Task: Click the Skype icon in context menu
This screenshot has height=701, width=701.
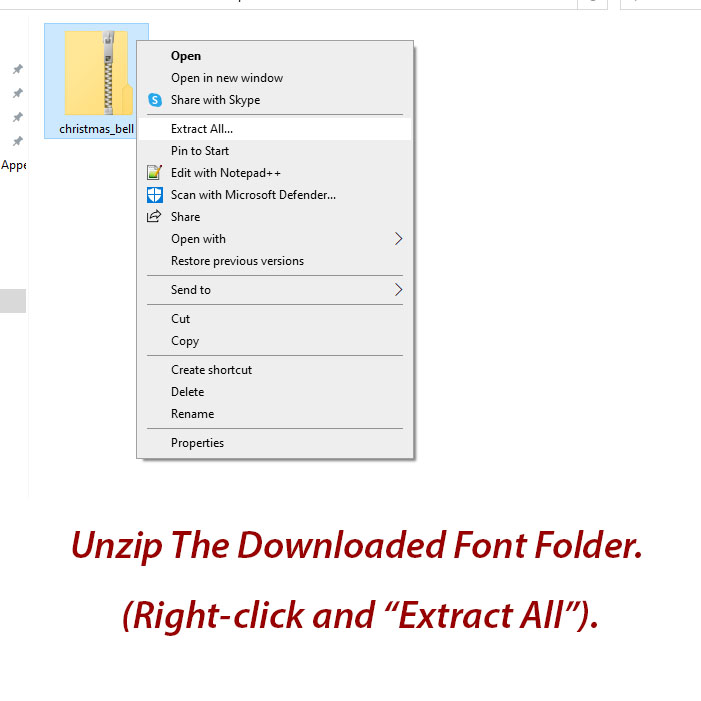Action: (155, 100)
